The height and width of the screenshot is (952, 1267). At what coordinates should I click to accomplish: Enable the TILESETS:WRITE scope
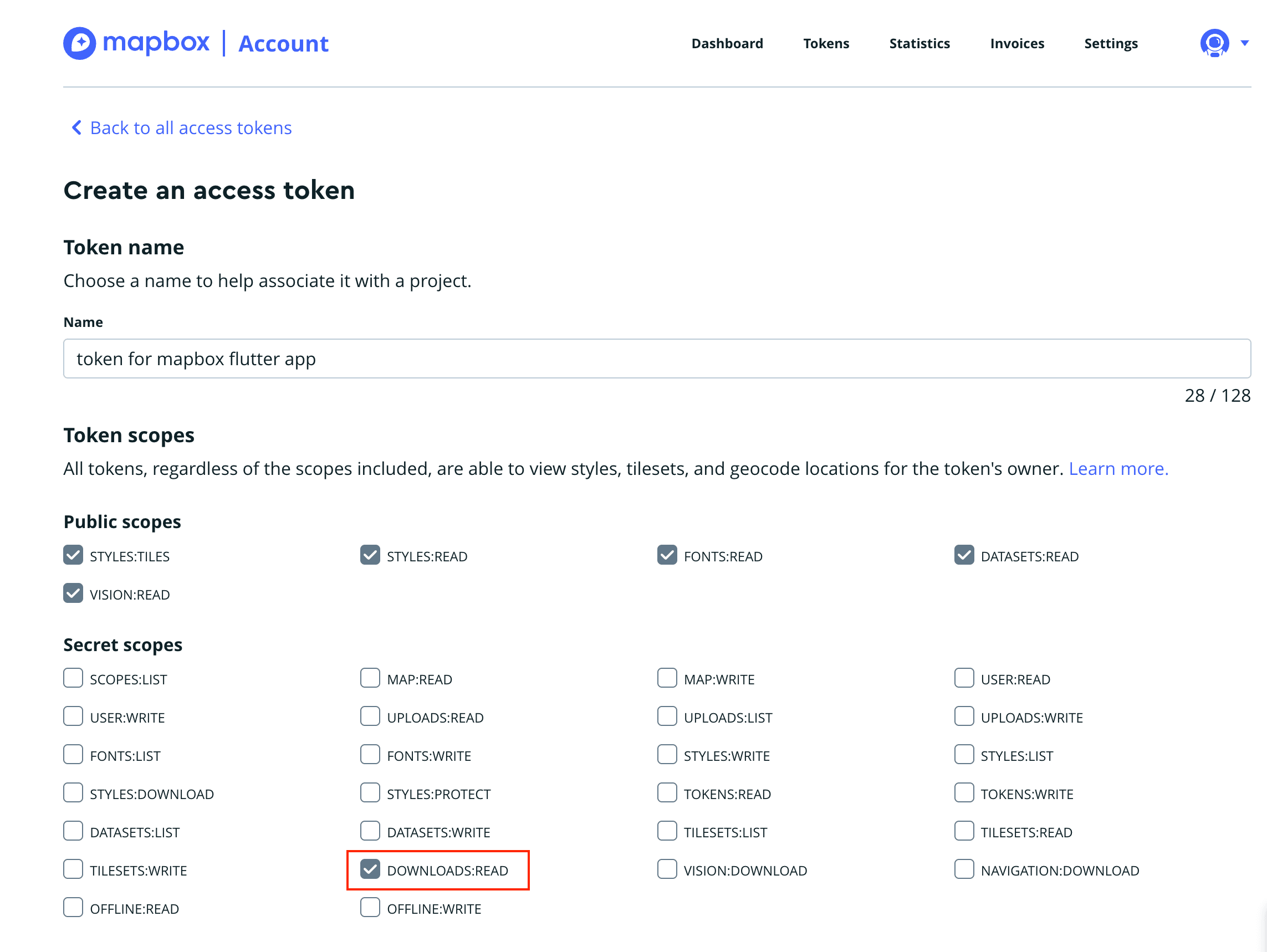(73, 870)
